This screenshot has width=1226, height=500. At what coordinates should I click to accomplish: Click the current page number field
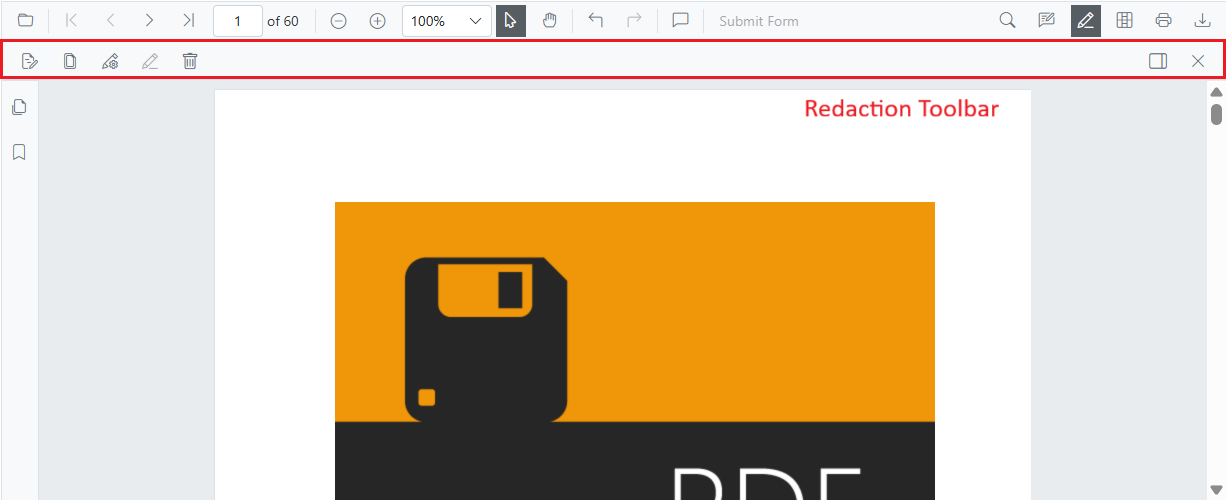[238, 21]
